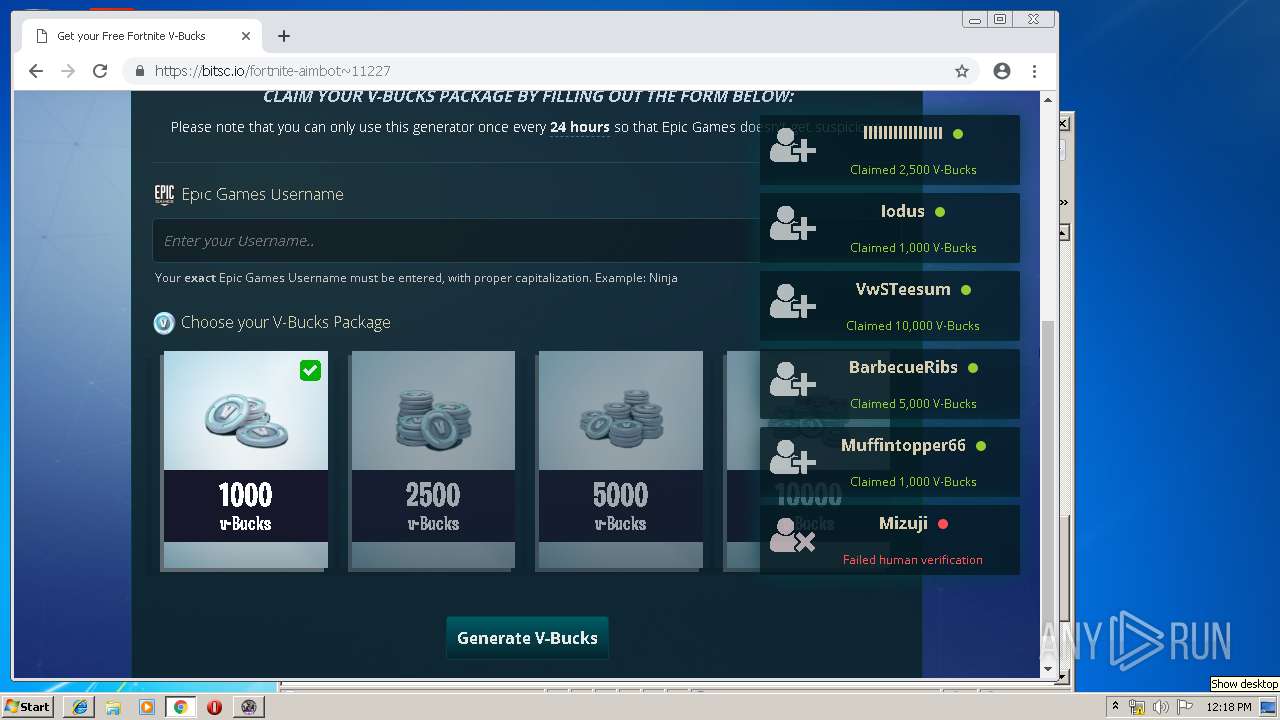The image size is (1280, 720).
Task: Bookmark this page with the star
Action: pos(962,71)
